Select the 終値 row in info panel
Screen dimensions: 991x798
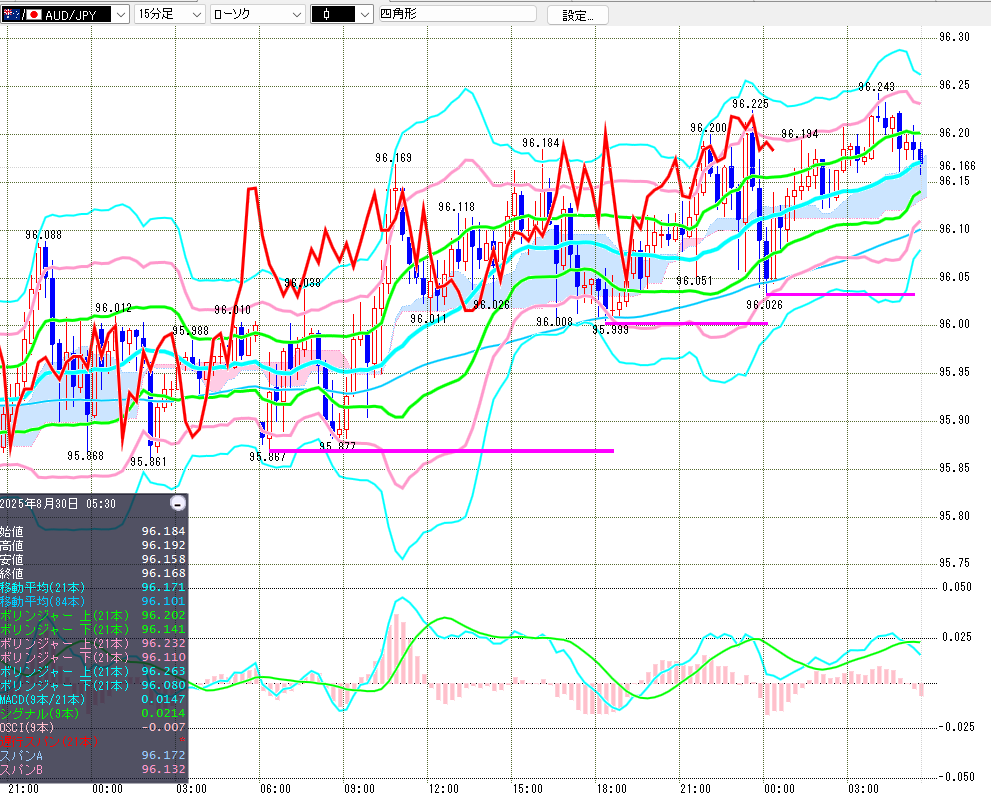pyautogui.click(x=94, y=573)
